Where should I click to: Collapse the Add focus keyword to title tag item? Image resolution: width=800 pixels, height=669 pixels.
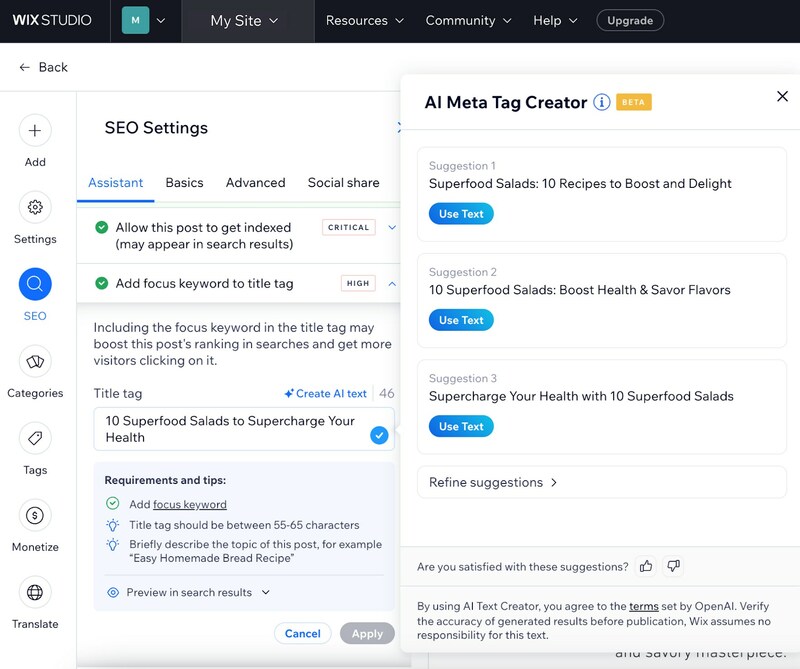point(392,284)
